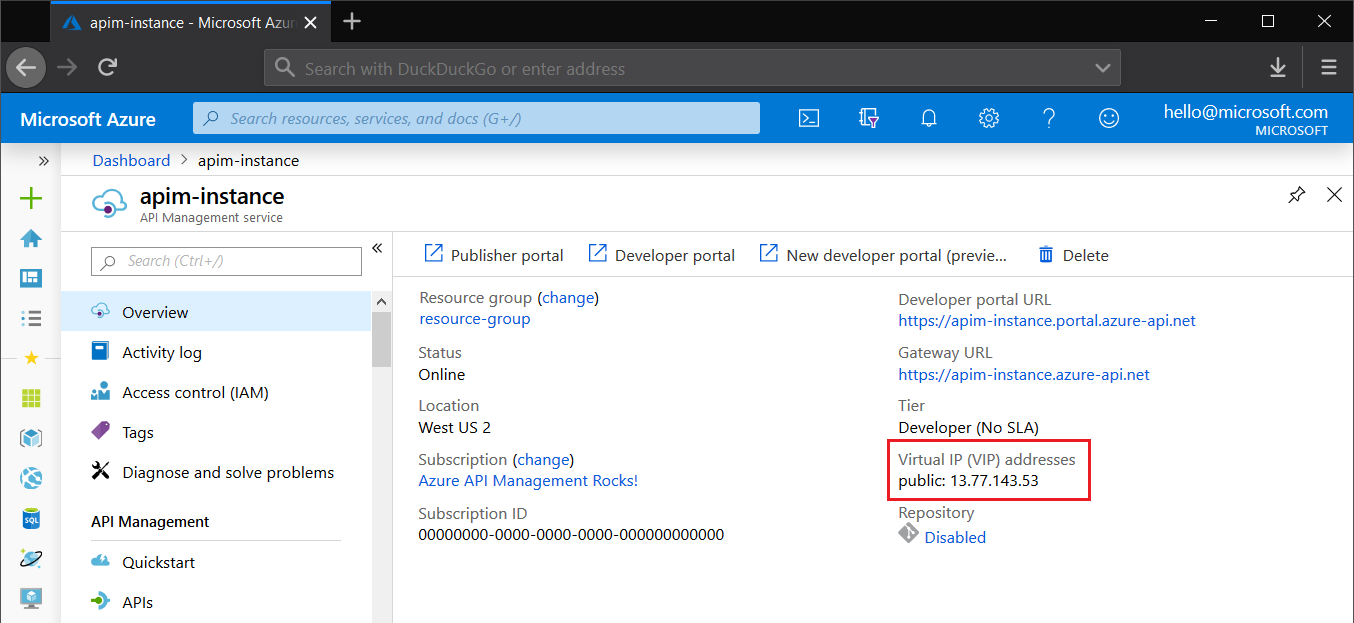Select the Overview menu item

(216, 312)
